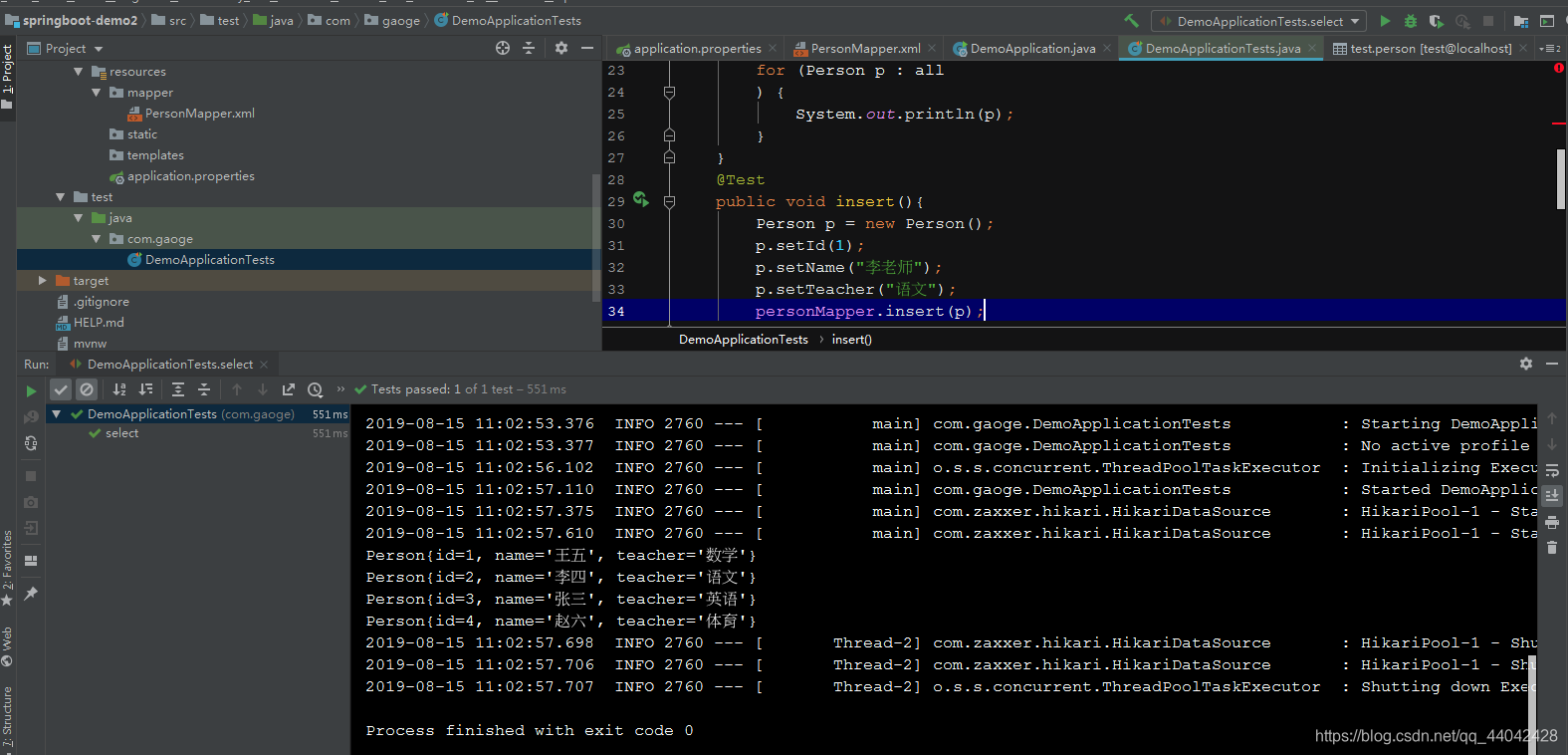Screen dimensions: 1568x755
Task: Show more Run toolbar actions via chevrons
Action: (340, 389)
